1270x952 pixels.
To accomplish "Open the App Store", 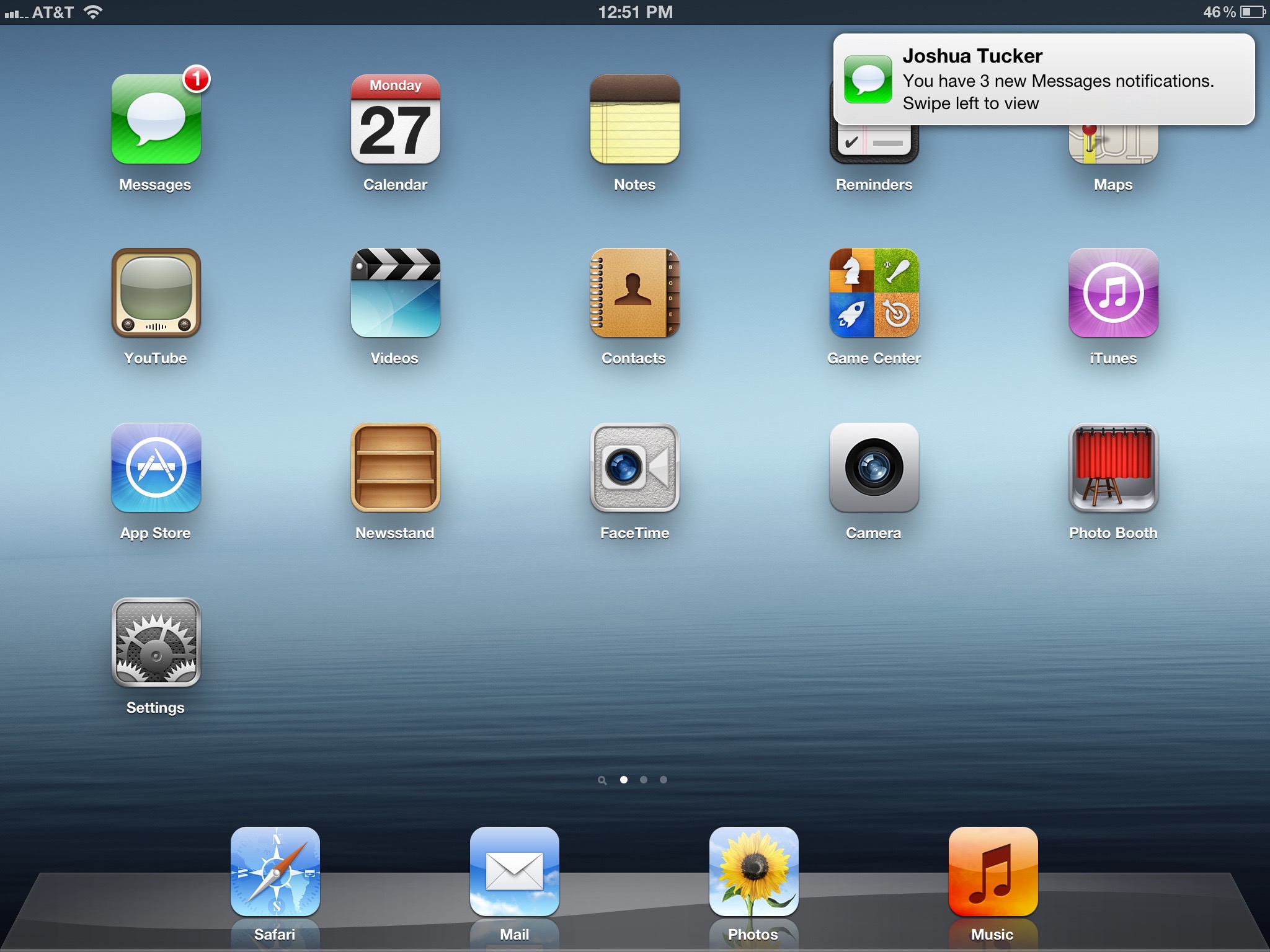I will [x=156, y=468].
